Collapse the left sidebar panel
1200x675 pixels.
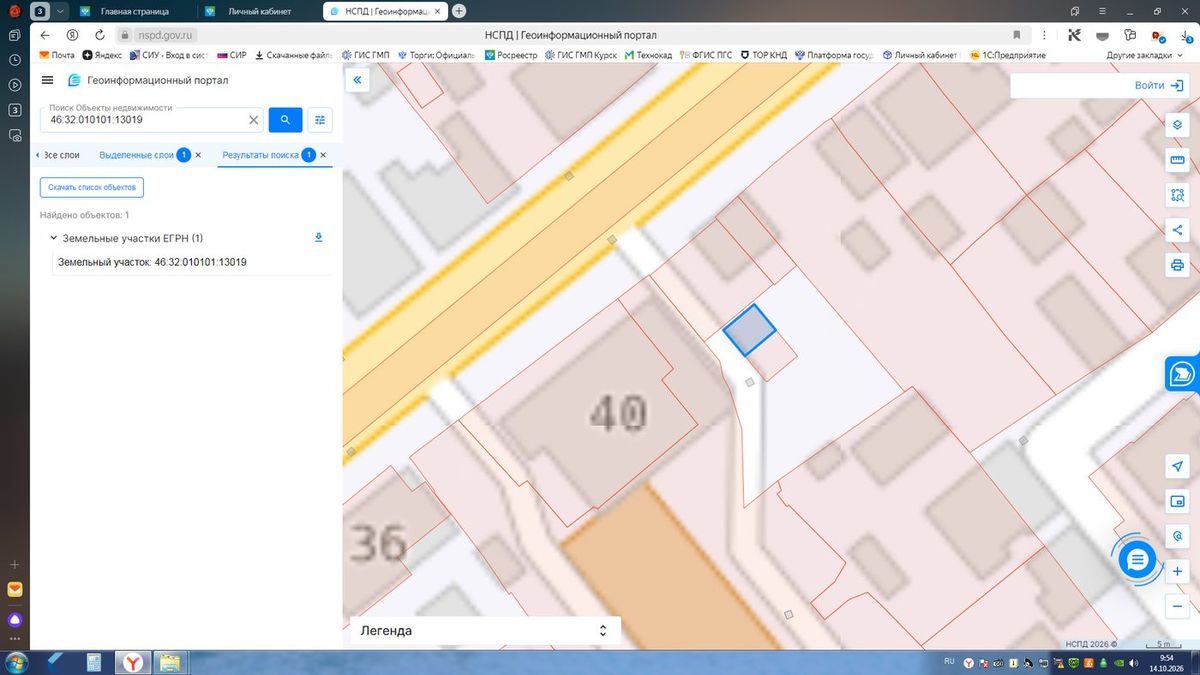tap(357, 81)
